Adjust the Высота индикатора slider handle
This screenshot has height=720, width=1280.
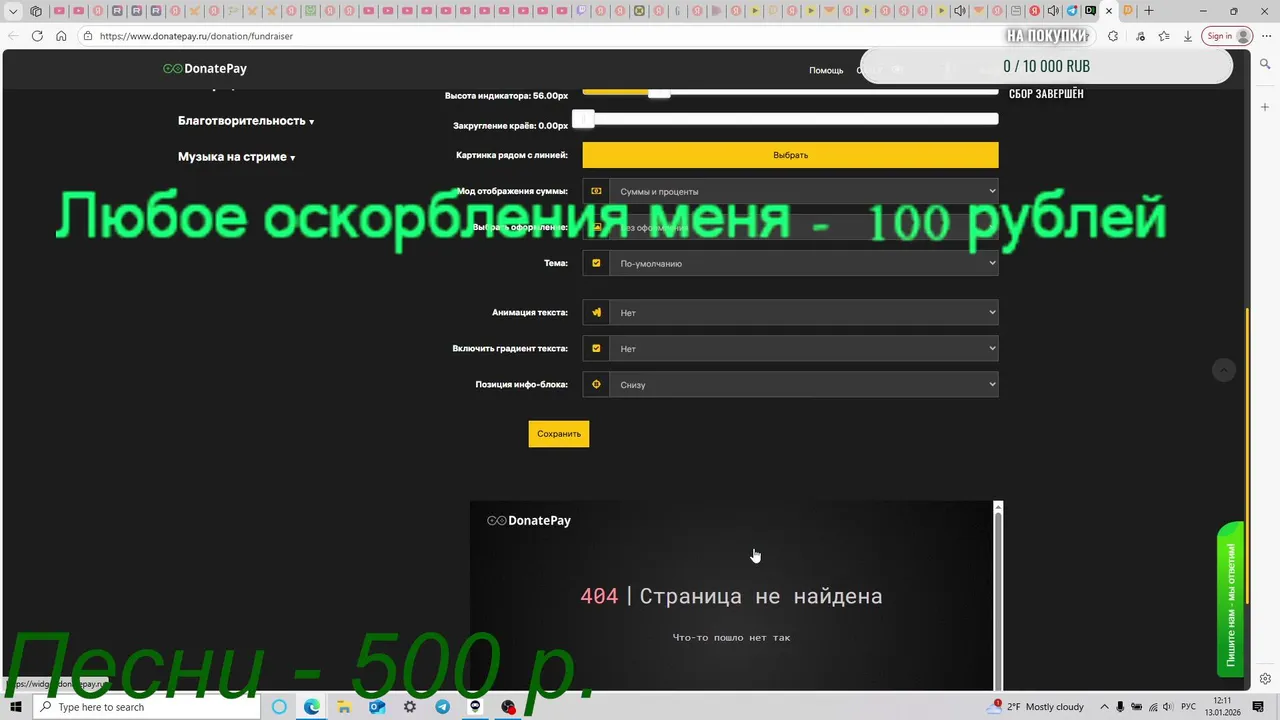tap(659, 93)
